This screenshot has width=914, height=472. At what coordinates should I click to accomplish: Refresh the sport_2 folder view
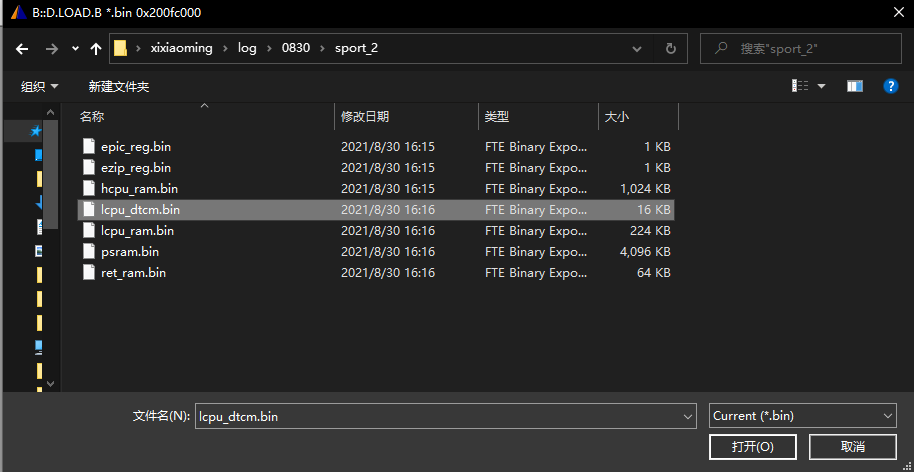[x=671, y=48]
